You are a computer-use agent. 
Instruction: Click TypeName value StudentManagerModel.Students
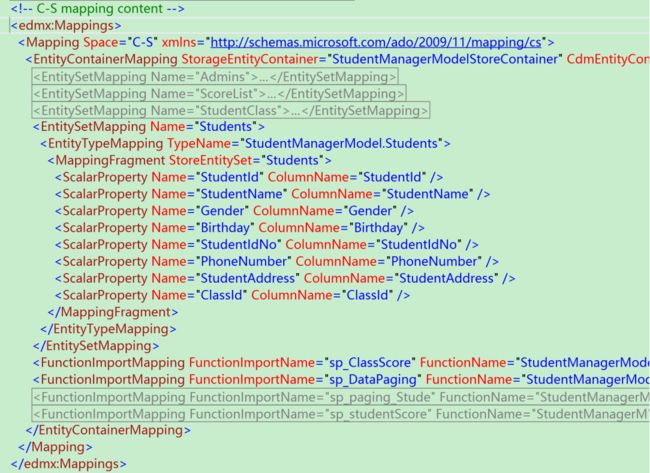[x=342, y=143]
